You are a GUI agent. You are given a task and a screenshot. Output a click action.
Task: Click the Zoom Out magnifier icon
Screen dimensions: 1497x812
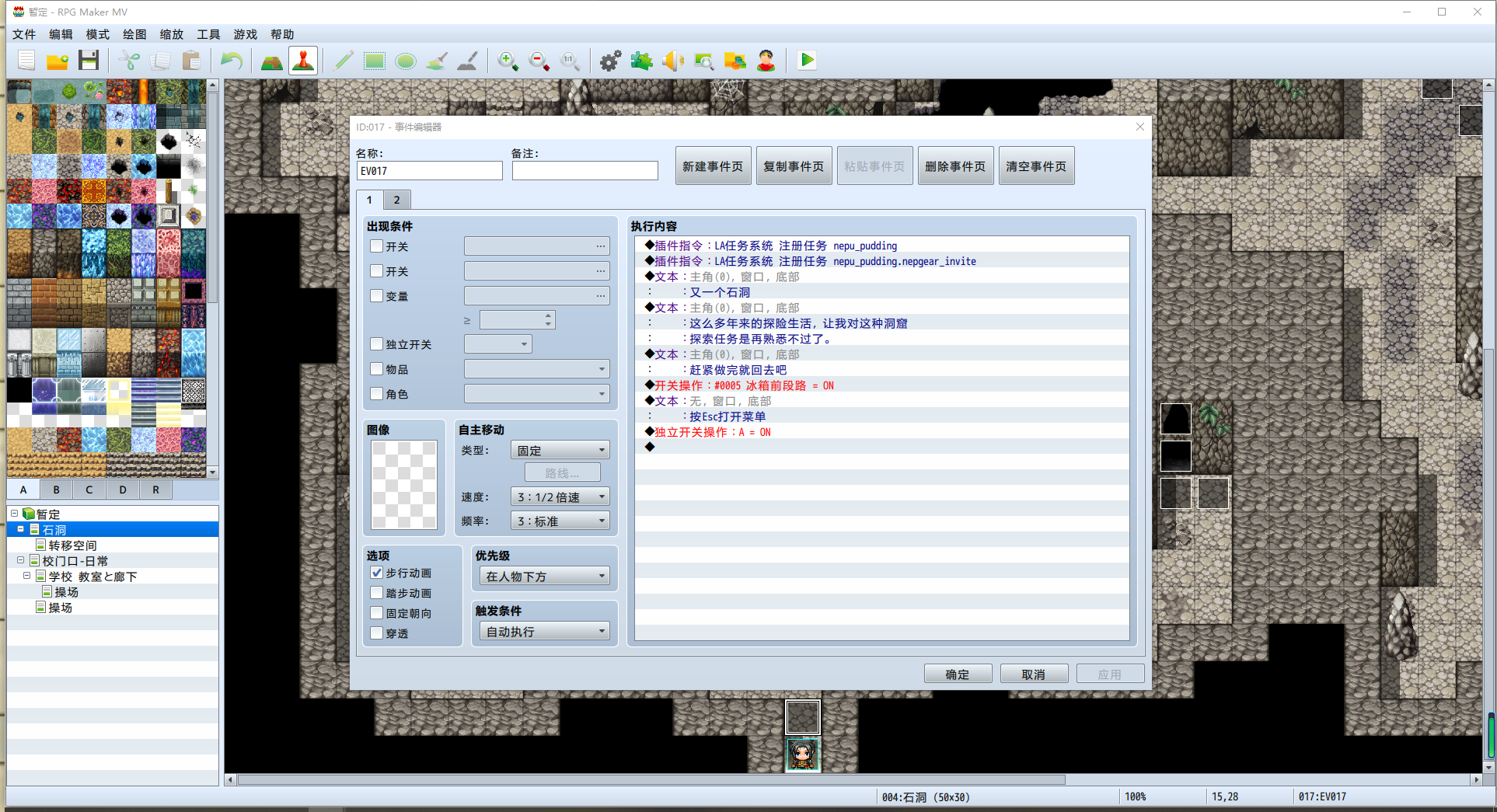[539, 61]
